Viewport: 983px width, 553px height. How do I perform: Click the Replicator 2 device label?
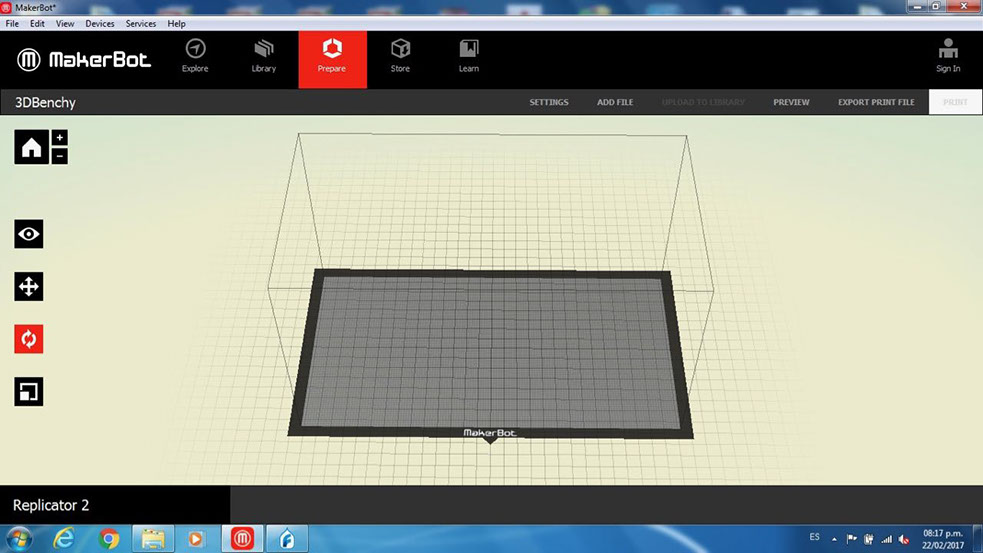pos(51,505)
